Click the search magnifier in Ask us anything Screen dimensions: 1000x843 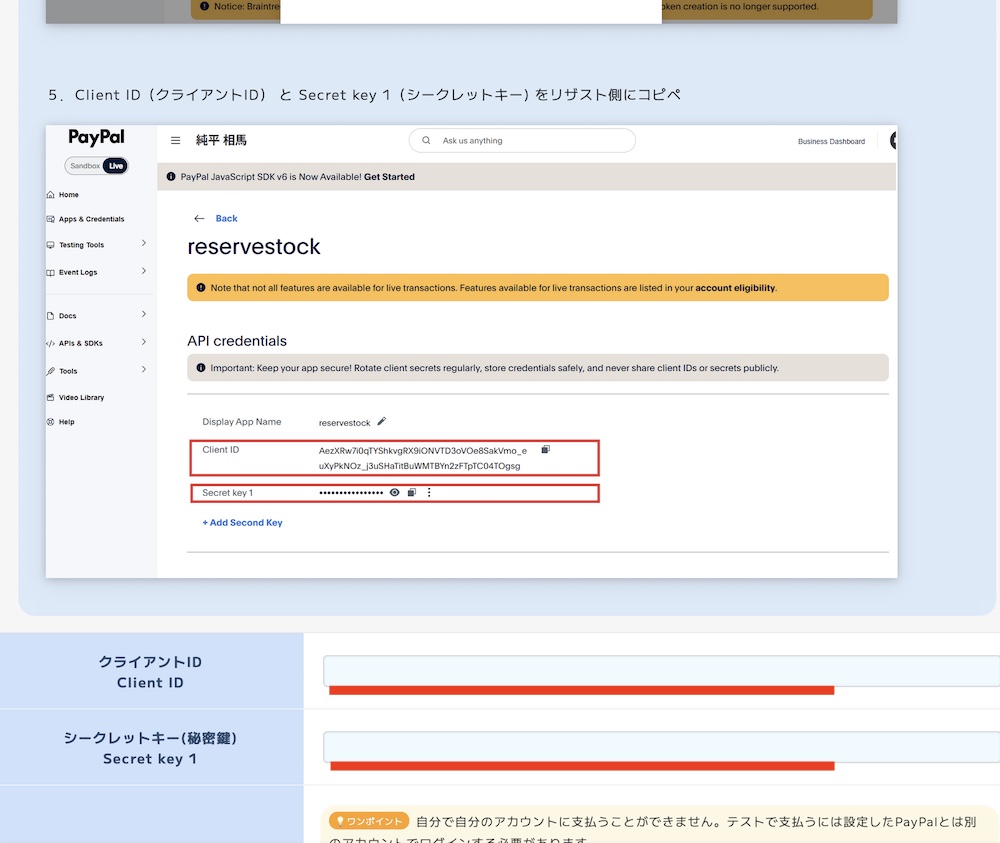[427, 141]
